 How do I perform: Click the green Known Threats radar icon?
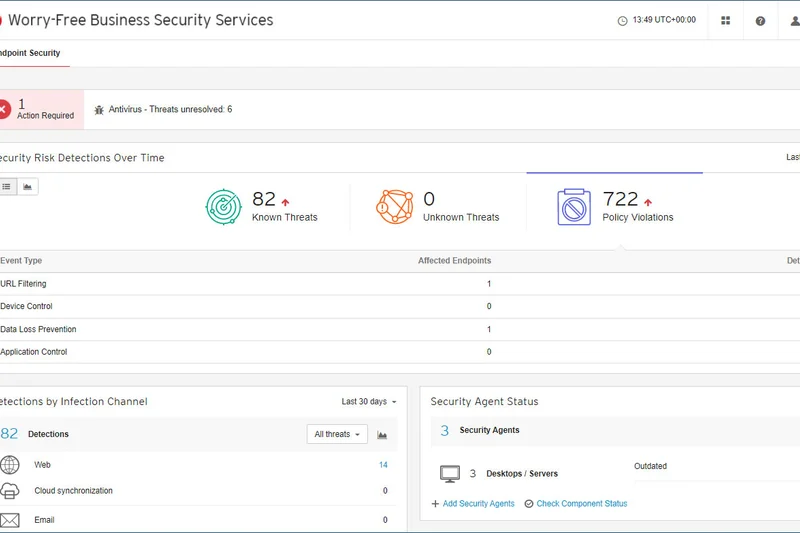(223, 207)
